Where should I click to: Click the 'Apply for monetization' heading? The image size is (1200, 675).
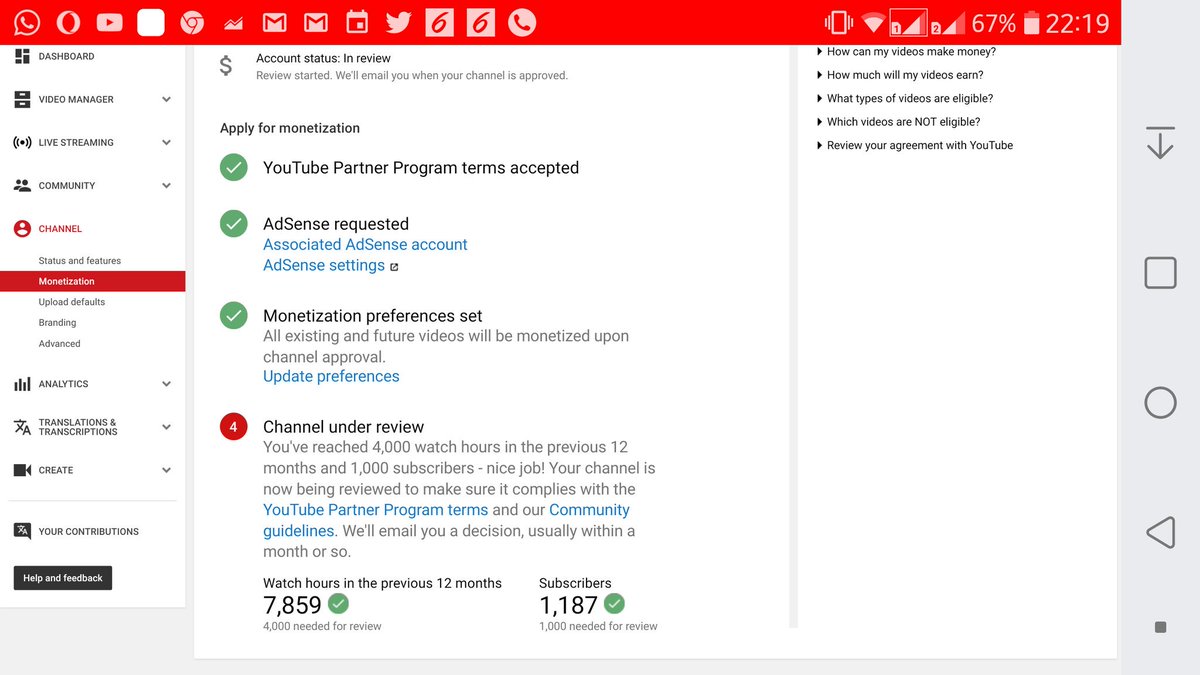click(290, 128)
